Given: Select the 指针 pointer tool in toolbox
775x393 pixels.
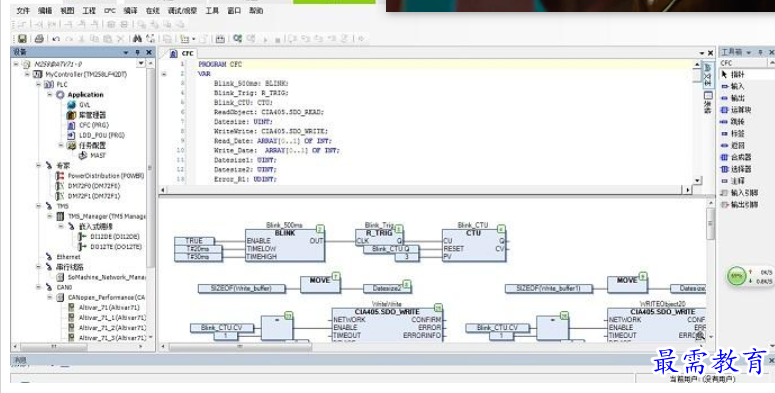Looking at the screenshot, I should click(x=733, y=74).
